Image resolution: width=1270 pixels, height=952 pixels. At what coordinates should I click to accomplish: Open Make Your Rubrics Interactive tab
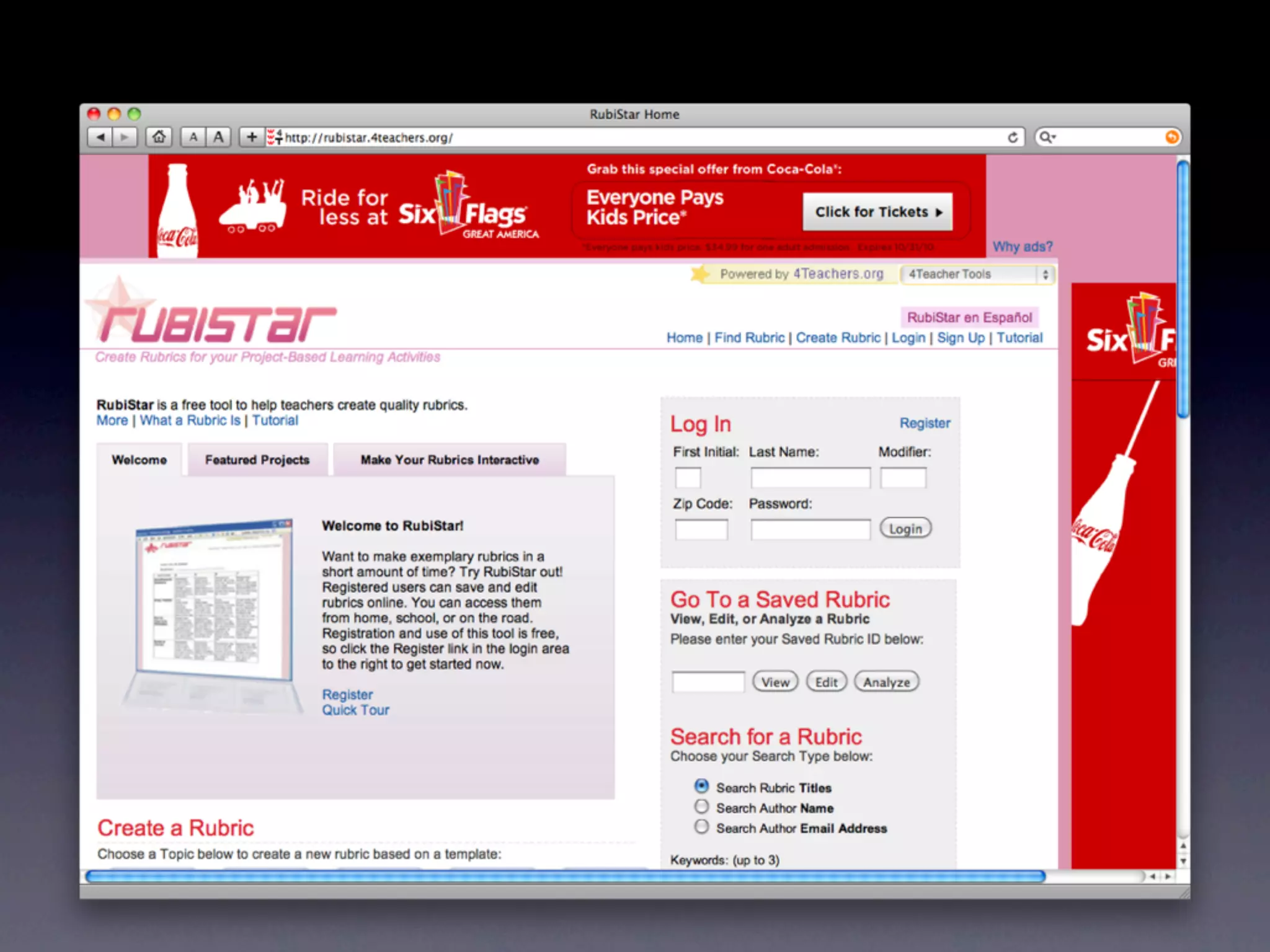(450, 460)
